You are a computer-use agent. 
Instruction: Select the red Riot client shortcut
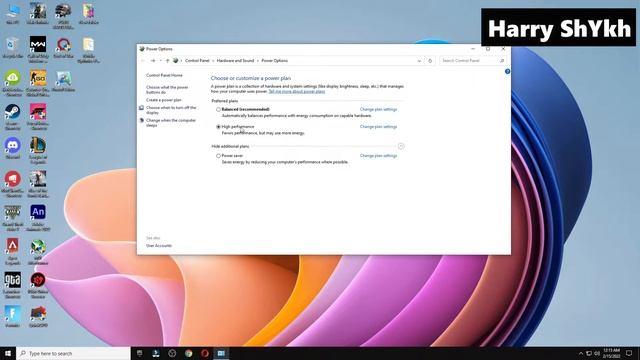click(x=13, y=184)
